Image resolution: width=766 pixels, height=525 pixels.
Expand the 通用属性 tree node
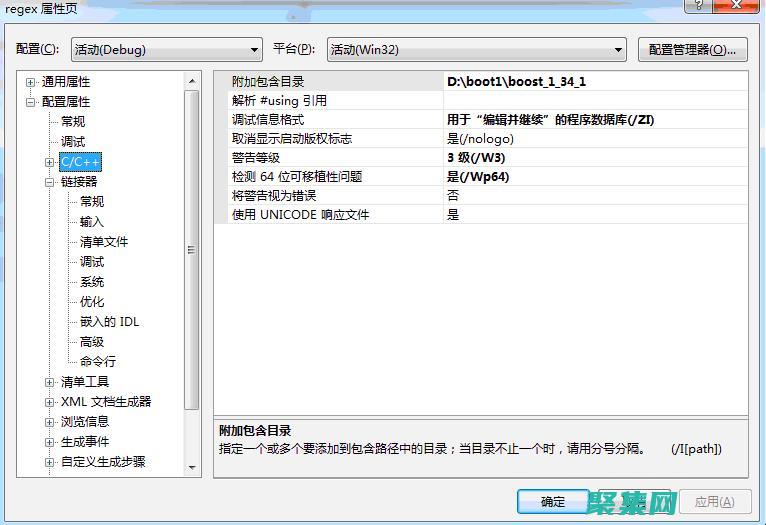(31, 82)
